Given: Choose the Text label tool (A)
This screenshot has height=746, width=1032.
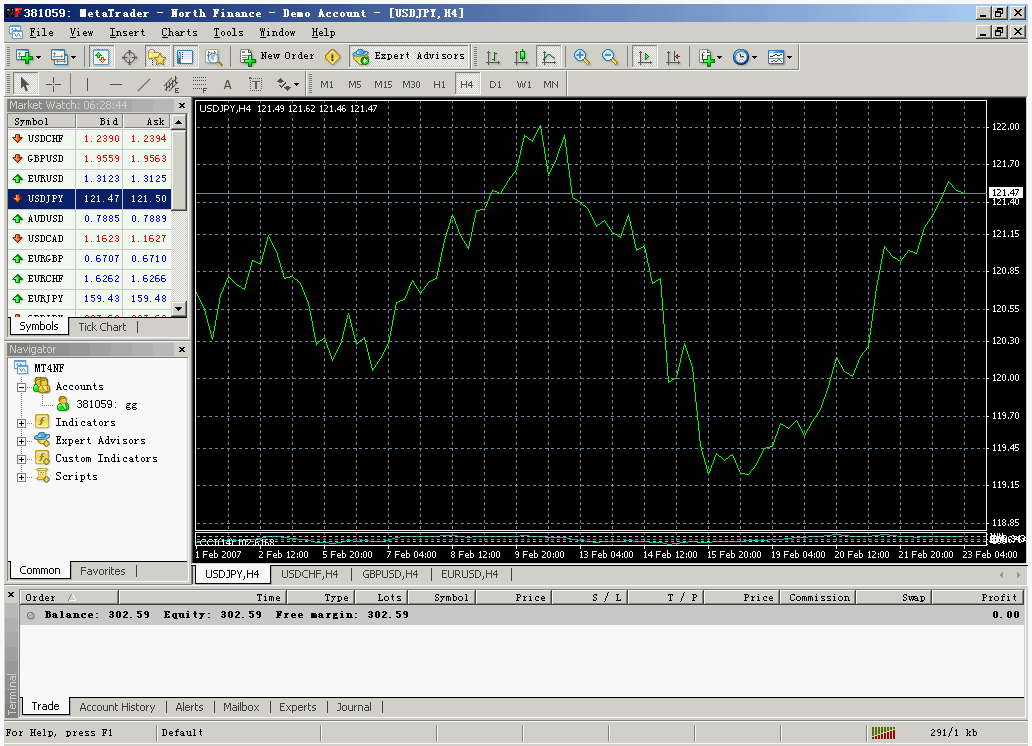Looking at the screenshot, I should click(227, 84).
